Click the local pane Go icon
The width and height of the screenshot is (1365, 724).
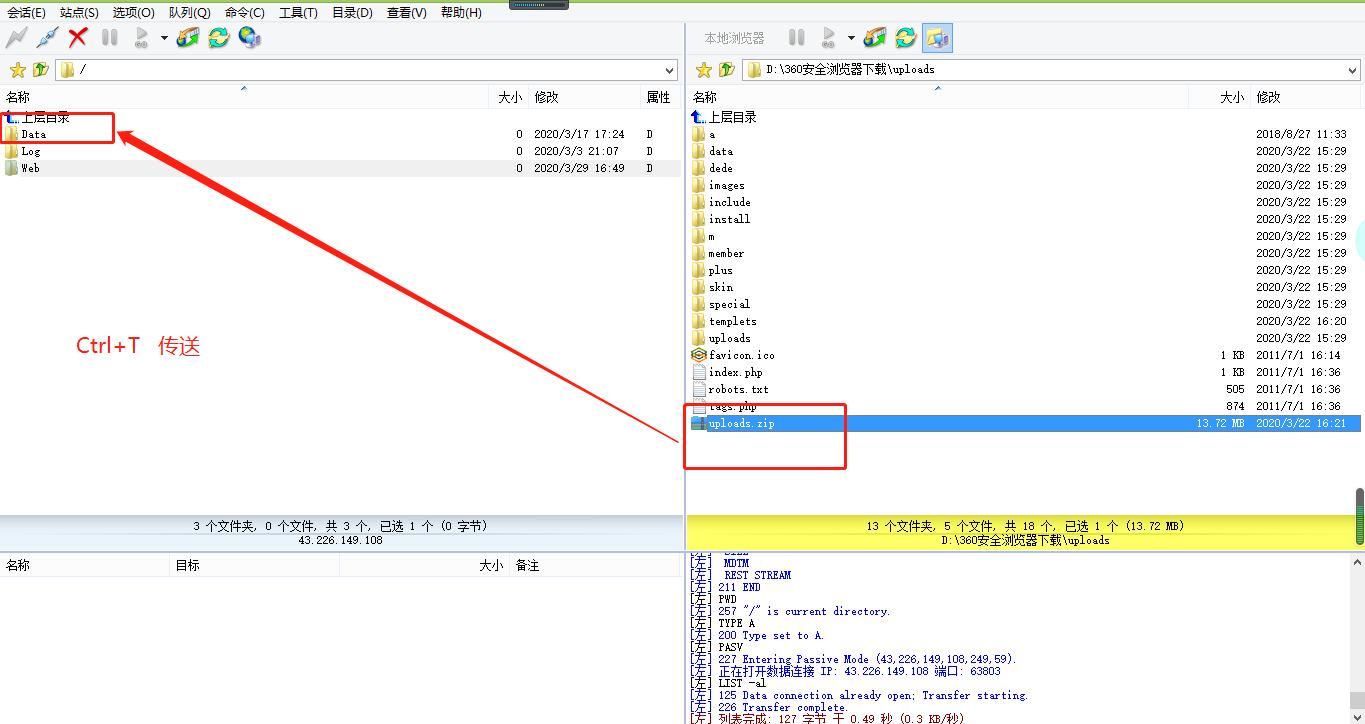click(828, 38)
